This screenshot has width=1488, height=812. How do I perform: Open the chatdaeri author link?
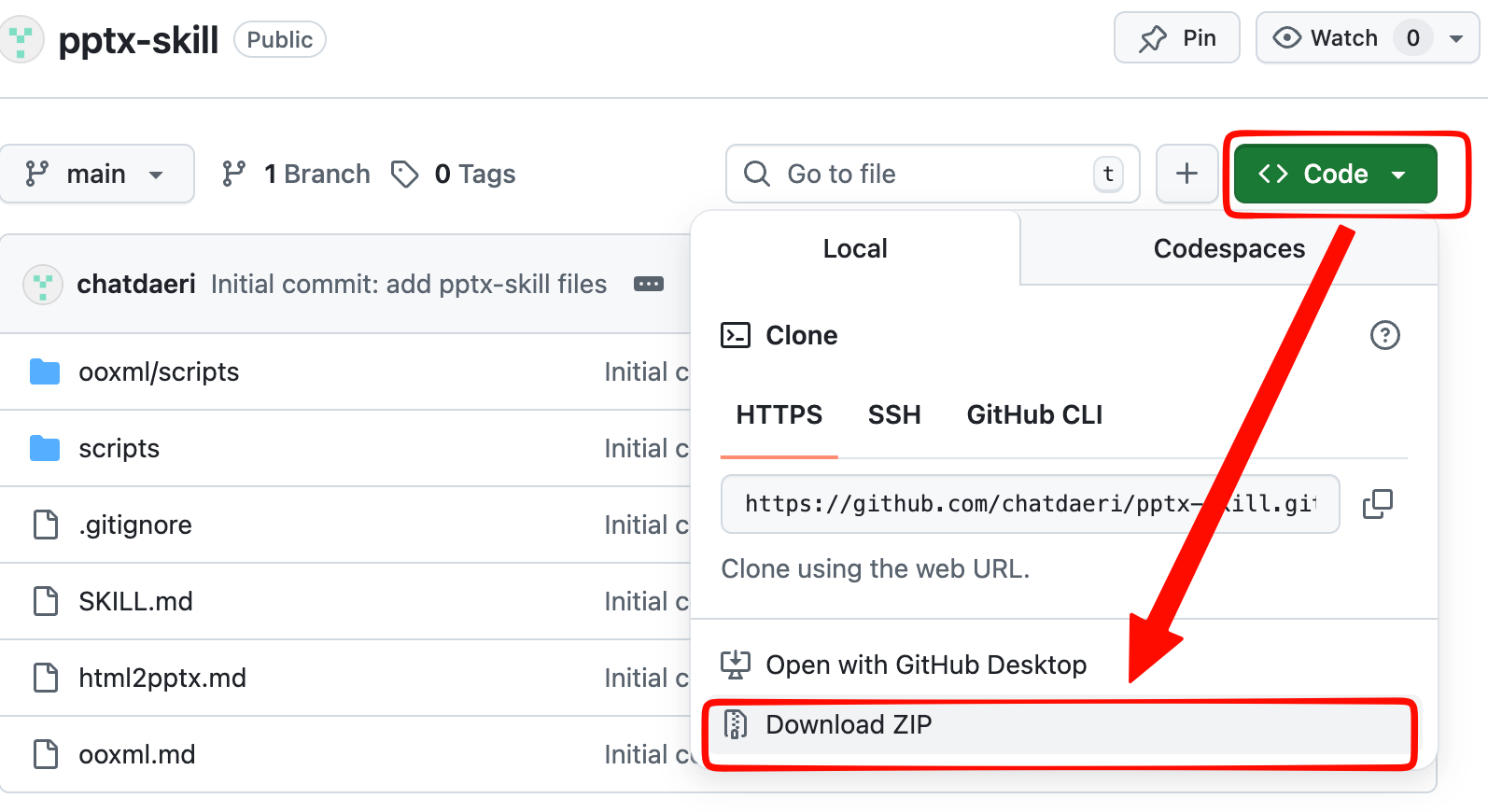click(136, 285)
